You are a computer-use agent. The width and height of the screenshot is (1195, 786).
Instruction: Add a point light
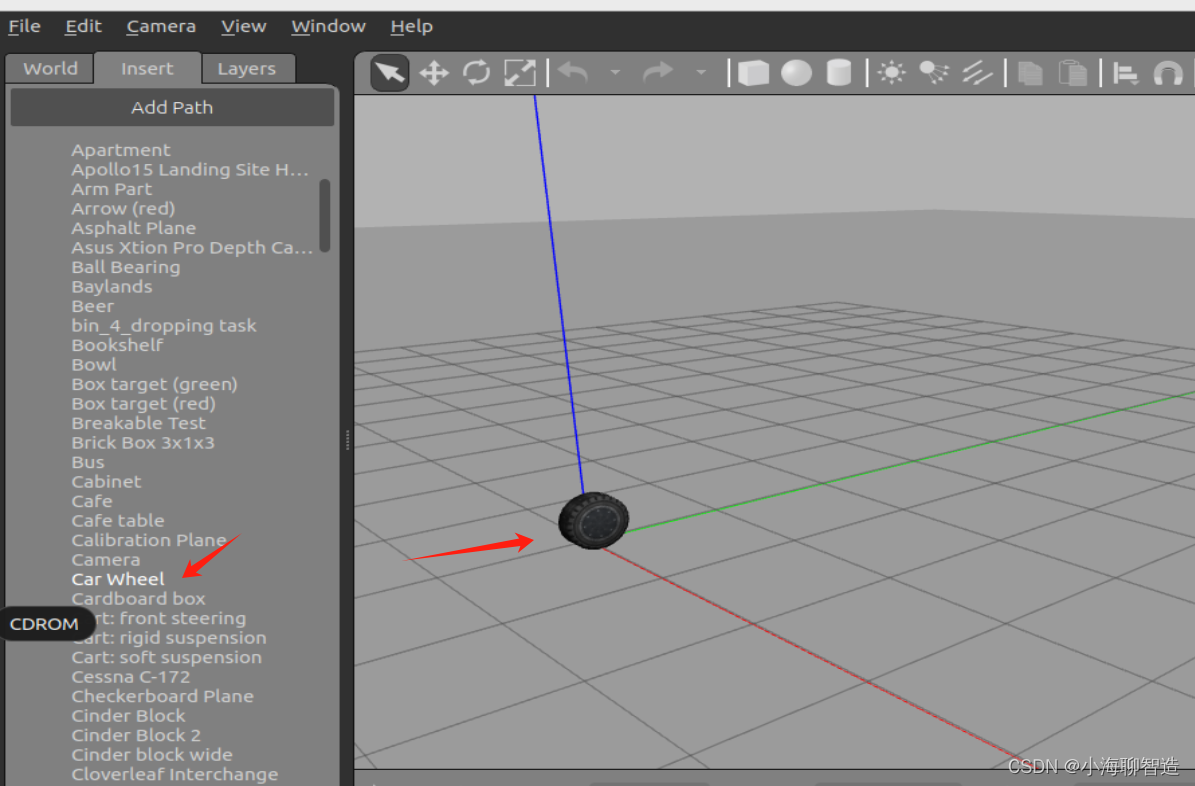coord(891,73)
